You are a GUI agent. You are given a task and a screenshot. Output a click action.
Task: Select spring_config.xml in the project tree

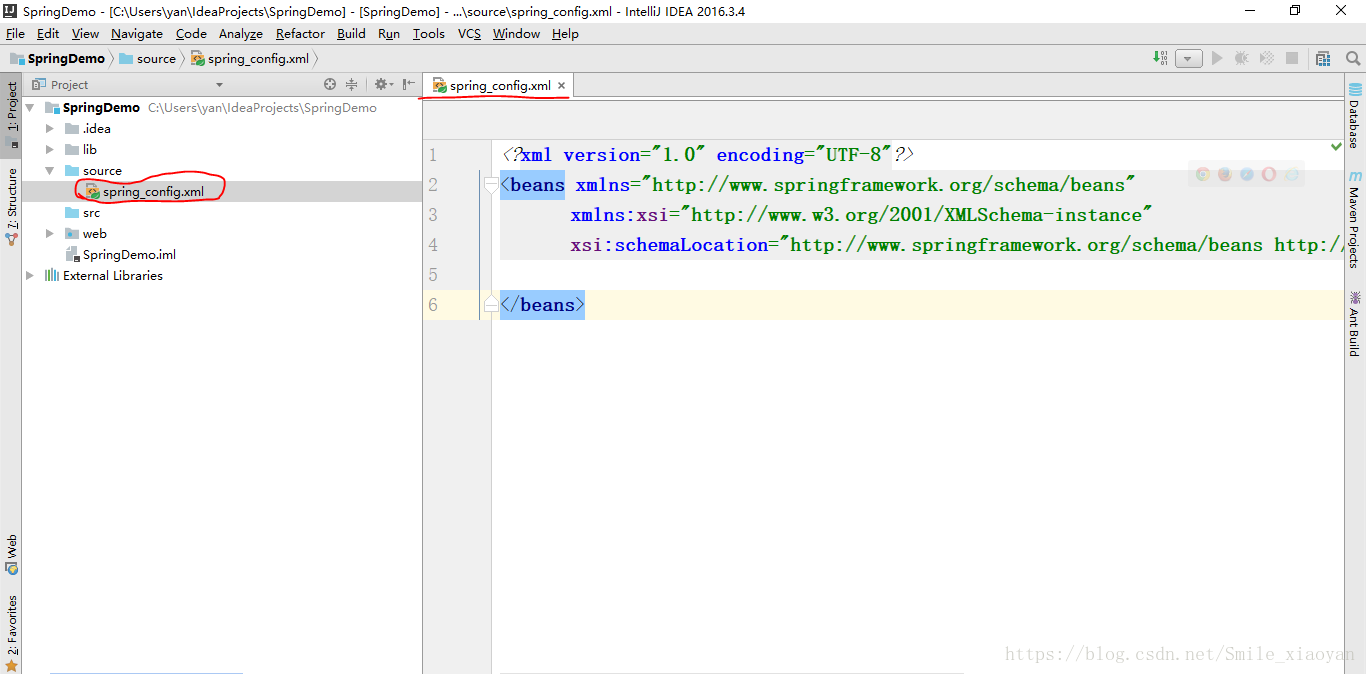(153, 192)
